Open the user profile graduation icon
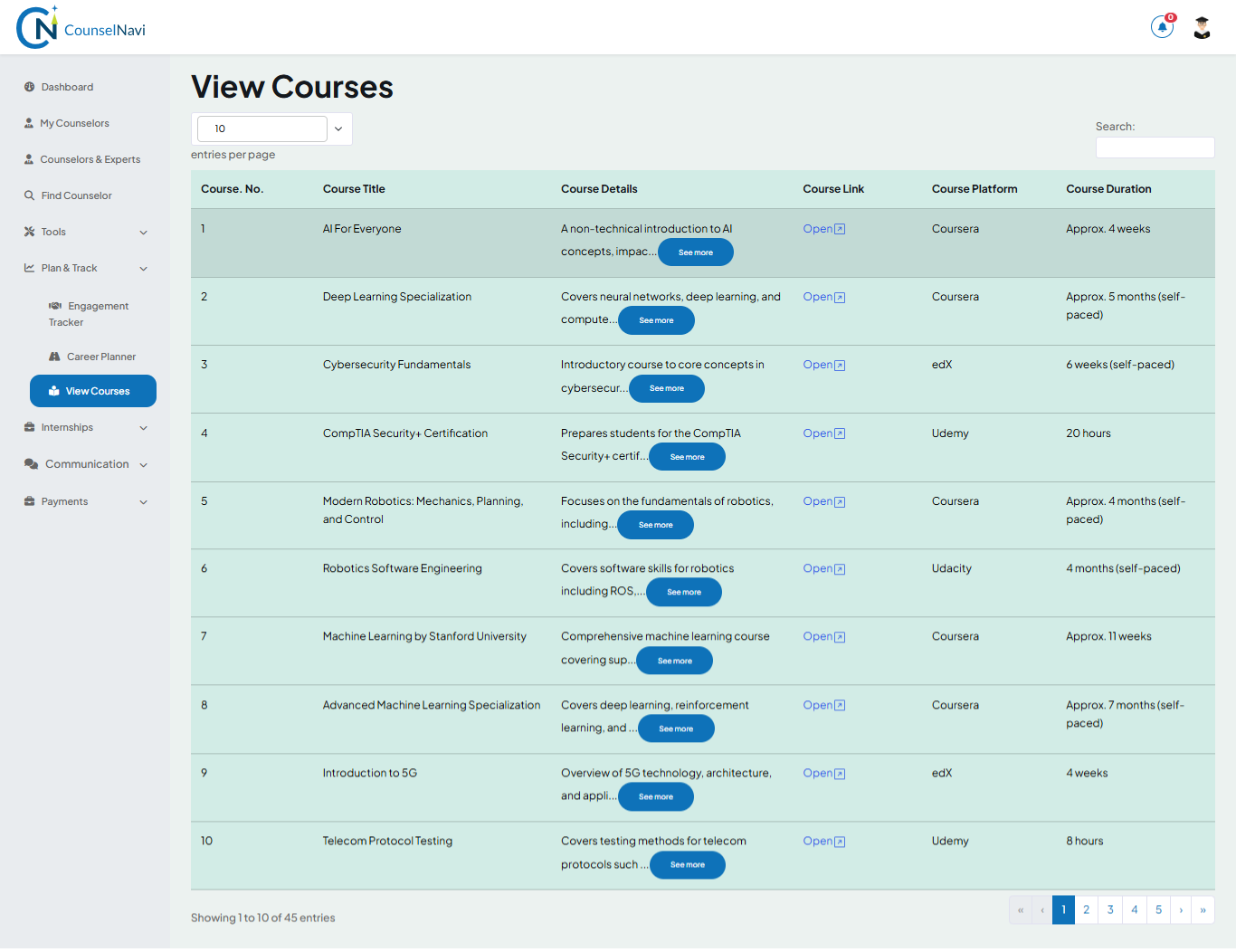1236x952 pixels. (1201, 27)
